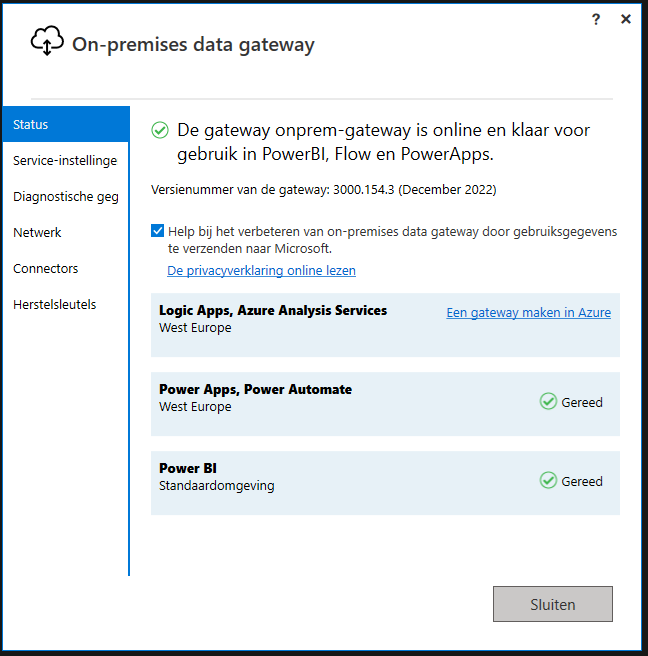Uncheck the send usage data checkbox
Screen dimensions: 648x656
(x=158, y=231)
